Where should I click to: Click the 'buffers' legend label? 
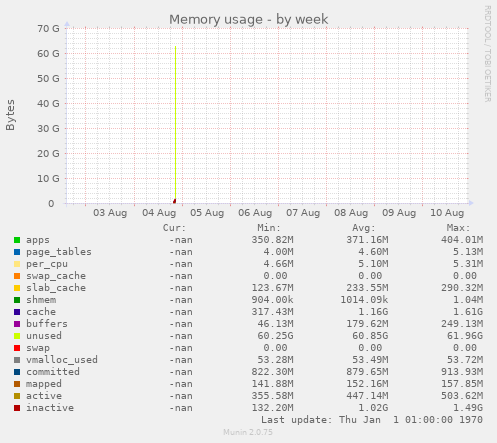(47, 324)
